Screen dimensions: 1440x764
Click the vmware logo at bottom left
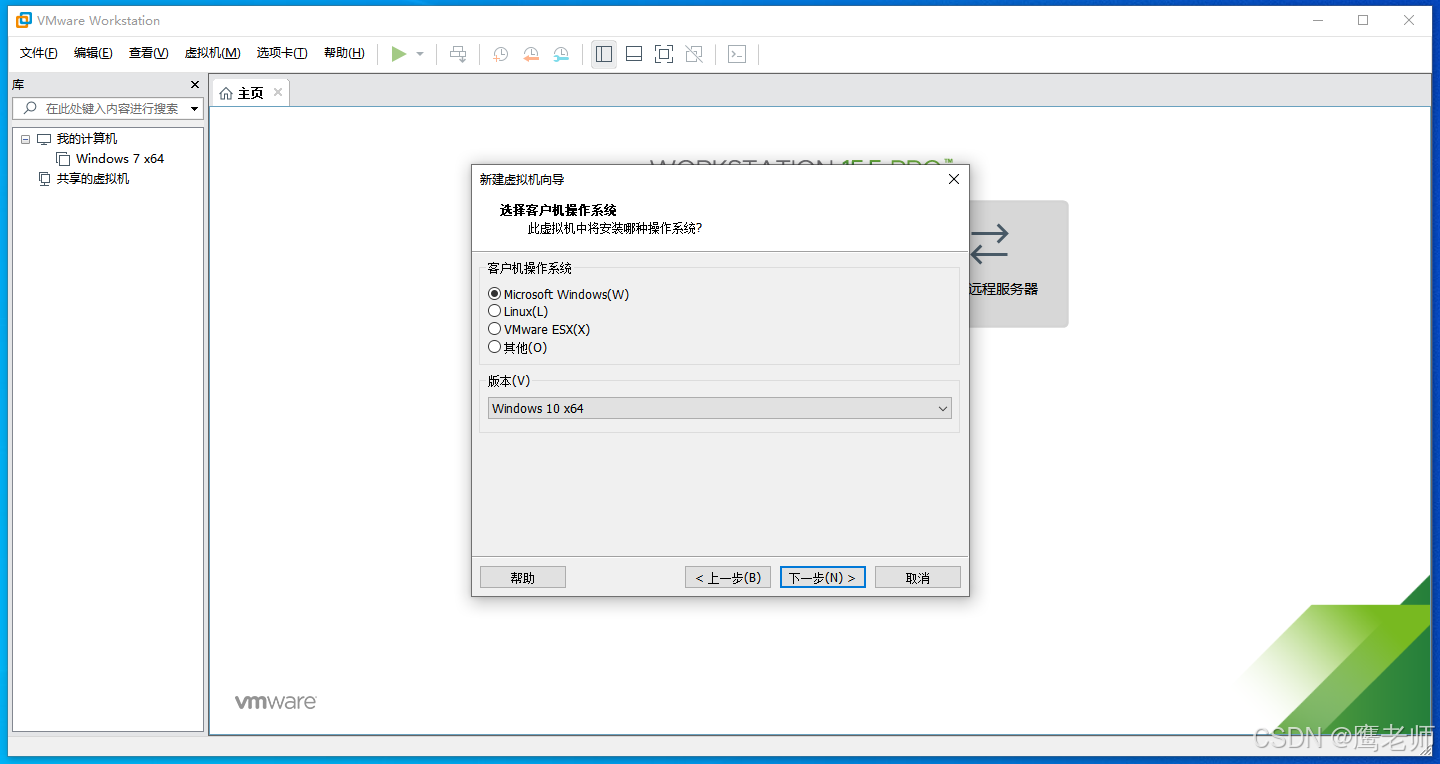coord(276,702)
